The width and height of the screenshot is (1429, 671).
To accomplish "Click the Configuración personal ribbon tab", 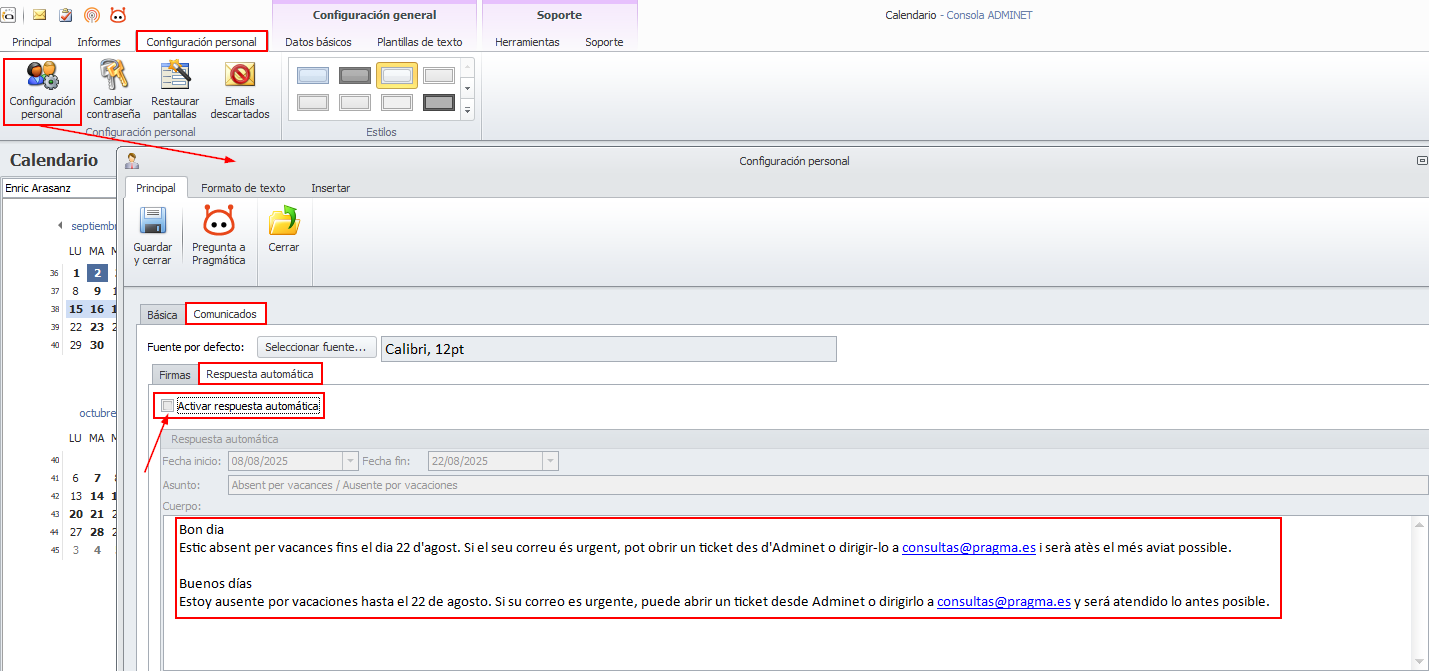I will [201, 42].
